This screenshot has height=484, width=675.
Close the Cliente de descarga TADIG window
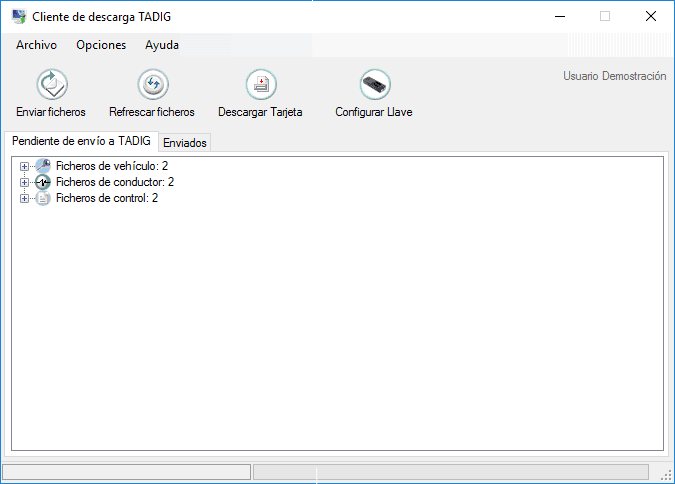(651, 17)
